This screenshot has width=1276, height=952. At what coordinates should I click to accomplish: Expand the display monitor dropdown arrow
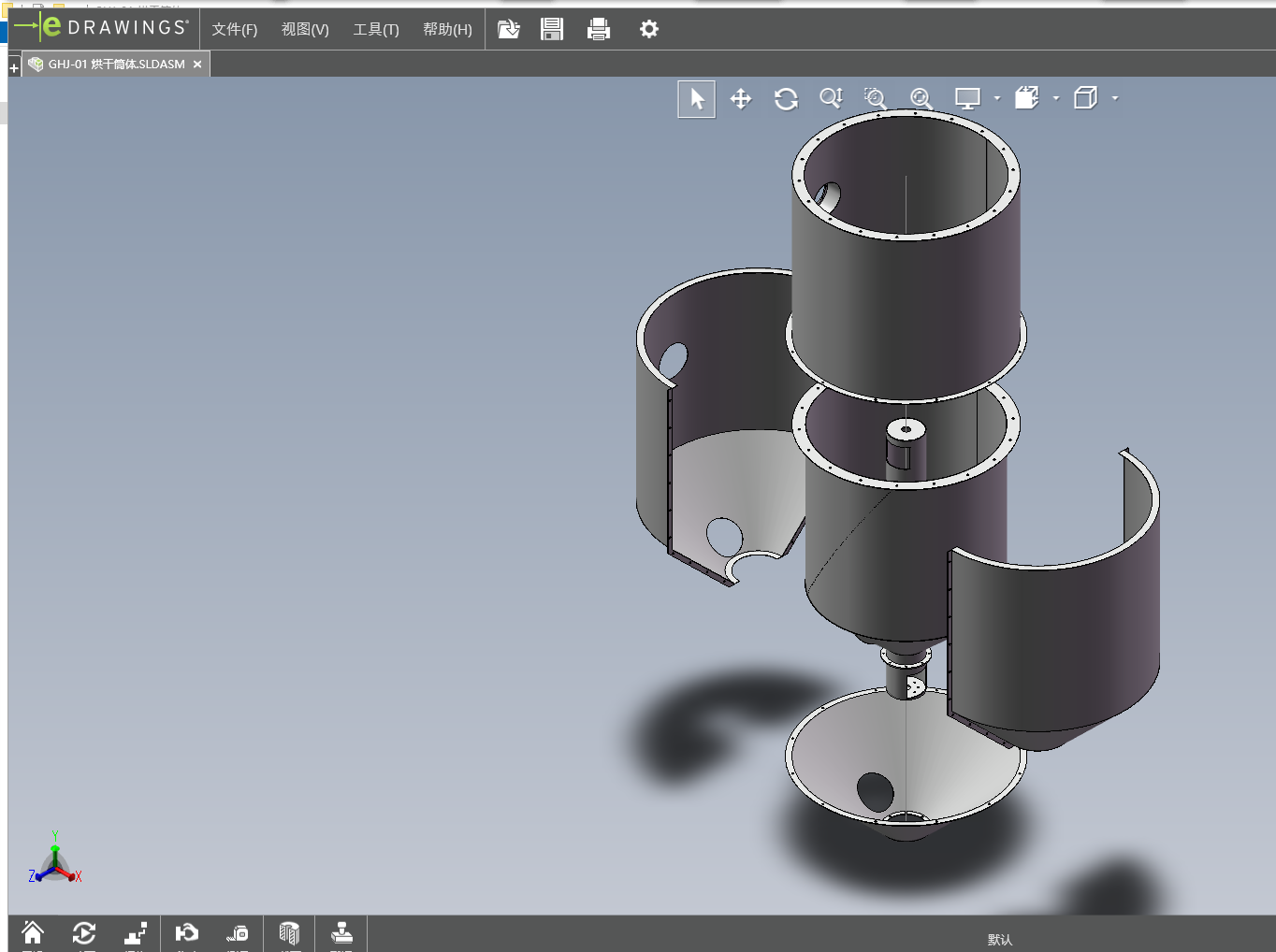pyautogui.click(x=997, y=98)
